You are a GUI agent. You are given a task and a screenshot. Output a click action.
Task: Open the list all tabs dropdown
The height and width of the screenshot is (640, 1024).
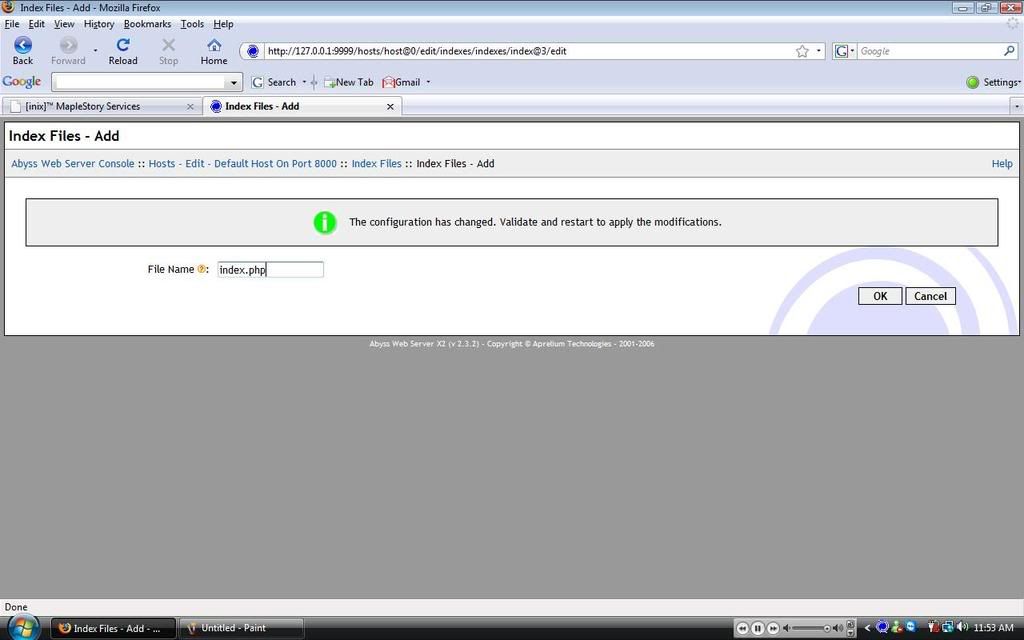[1016, 106]
